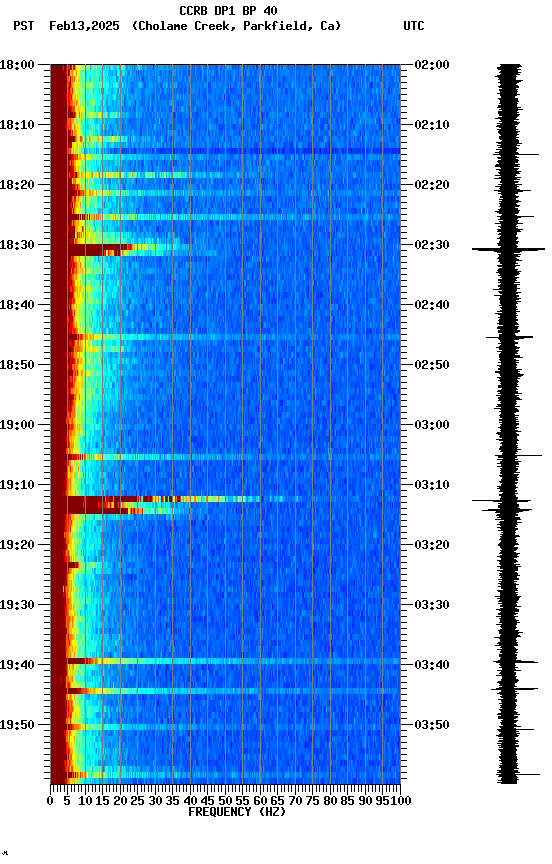The width and height of the screenshot is (552, 864).
Task: Click the title text "CCRB DP1 BP 40"
Action: [x=228, y=11]
